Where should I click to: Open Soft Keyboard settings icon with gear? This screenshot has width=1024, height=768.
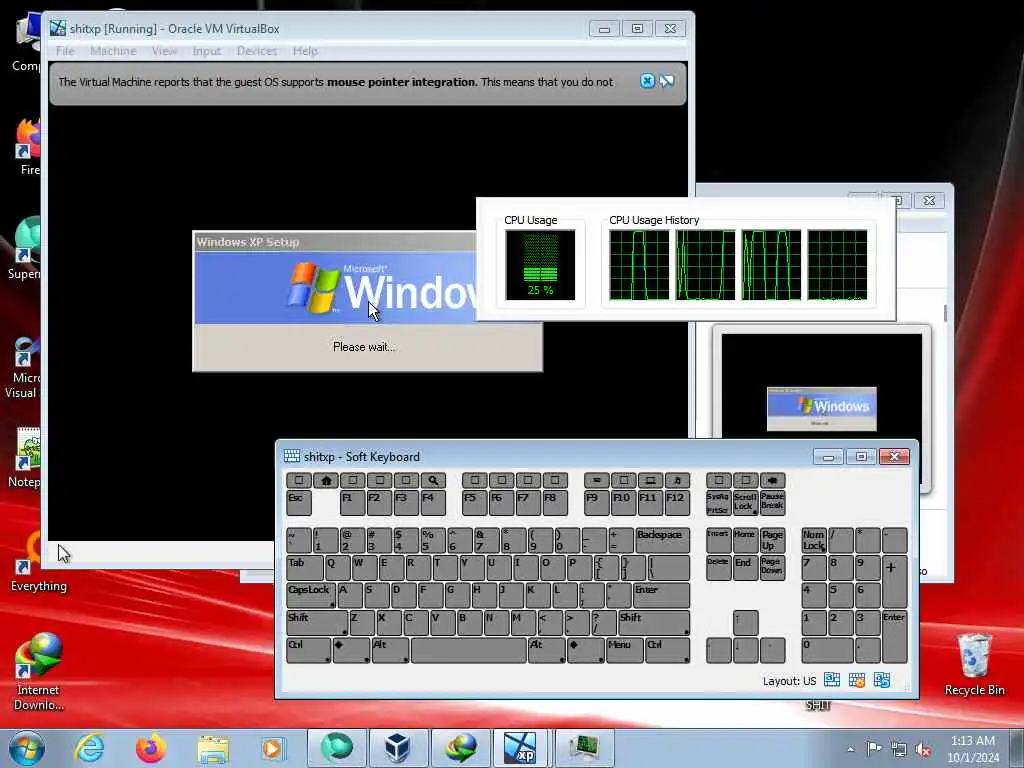(x=857, y=680)
